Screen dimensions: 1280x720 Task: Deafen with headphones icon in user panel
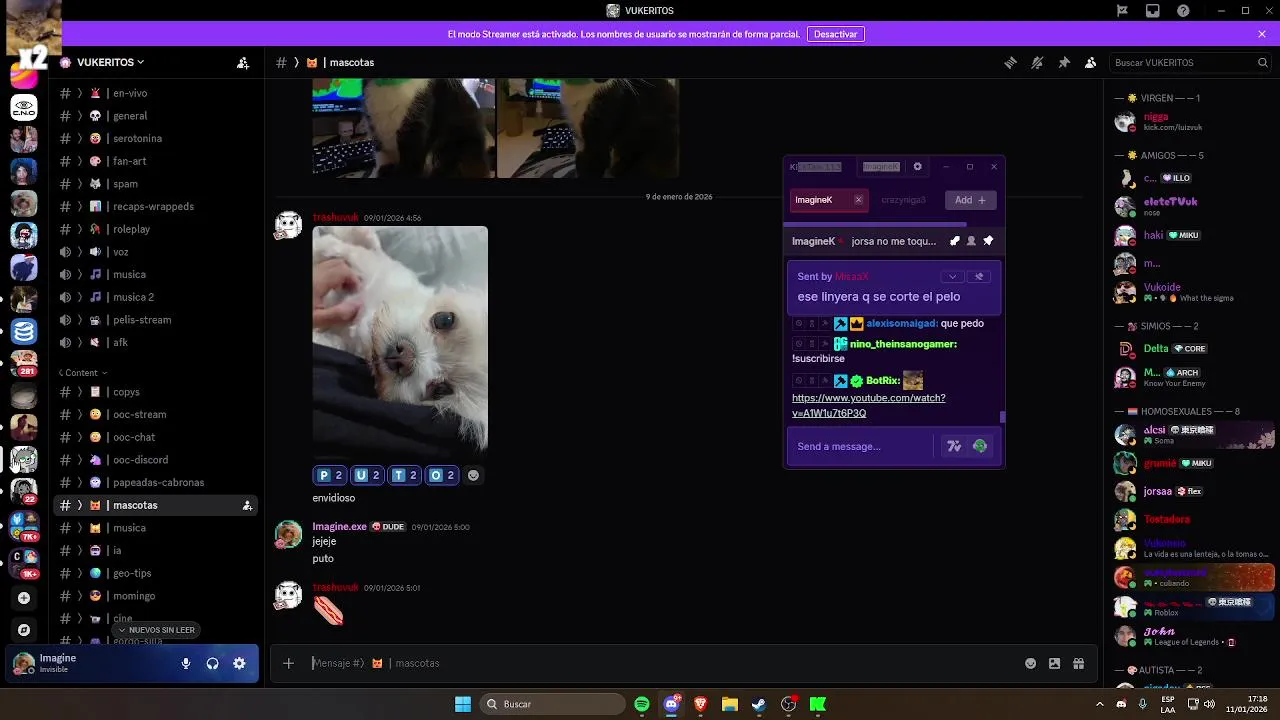(213, 663)
